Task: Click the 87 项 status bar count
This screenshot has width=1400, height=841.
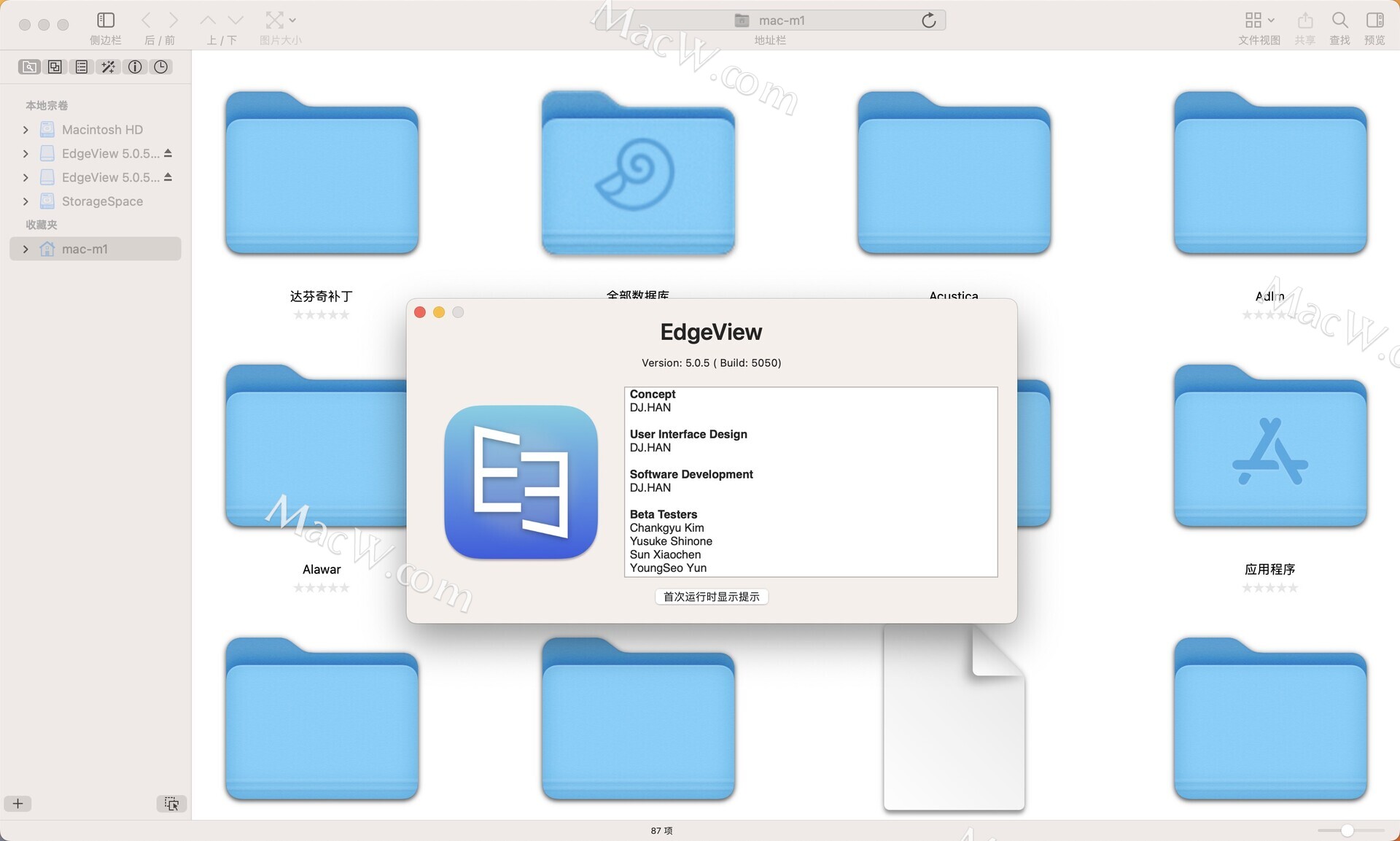Action: 662,831
